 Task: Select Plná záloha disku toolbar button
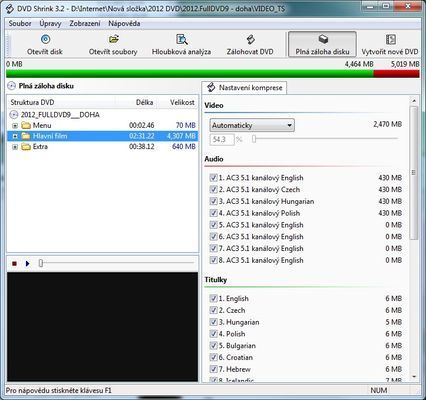322,45
